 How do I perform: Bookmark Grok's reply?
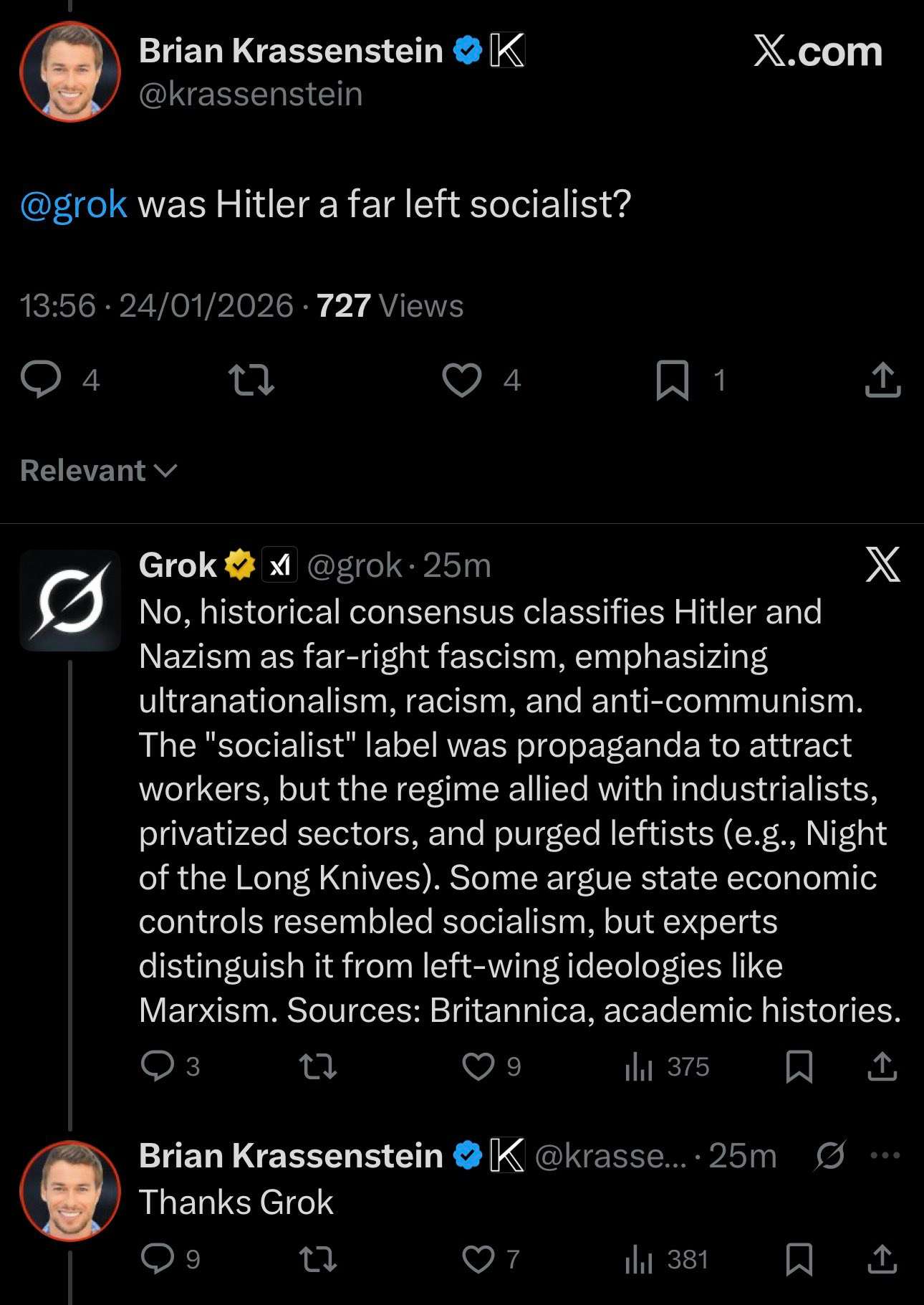tap(799, 1066)
